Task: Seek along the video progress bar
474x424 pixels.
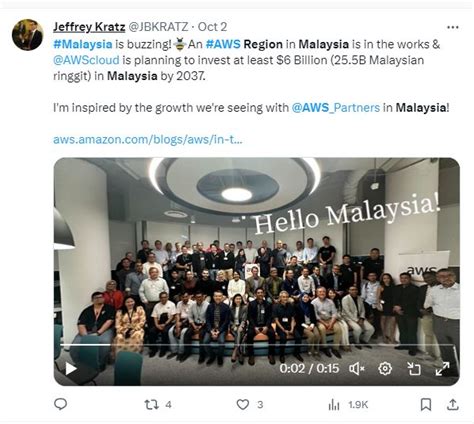Action: (257, 345)
